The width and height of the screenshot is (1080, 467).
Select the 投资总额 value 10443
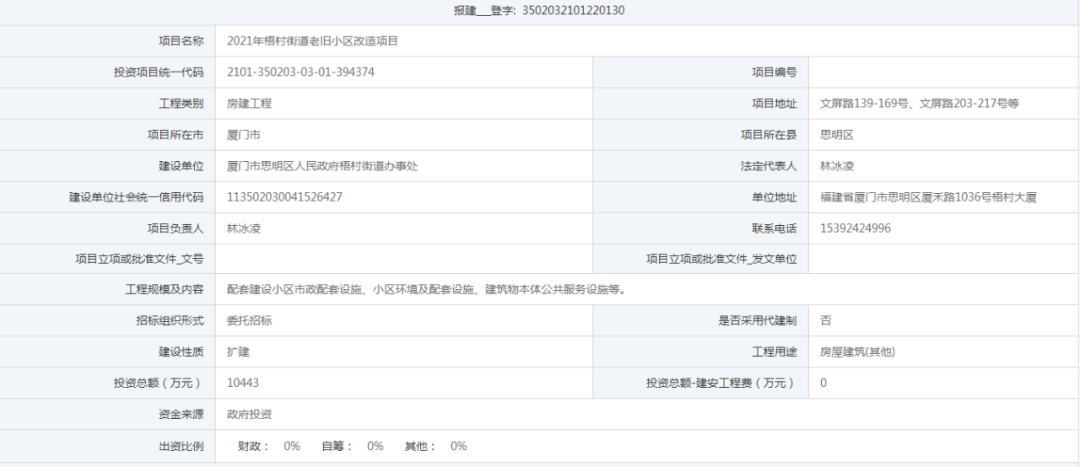pyautogui.click(x=242, y=382)
